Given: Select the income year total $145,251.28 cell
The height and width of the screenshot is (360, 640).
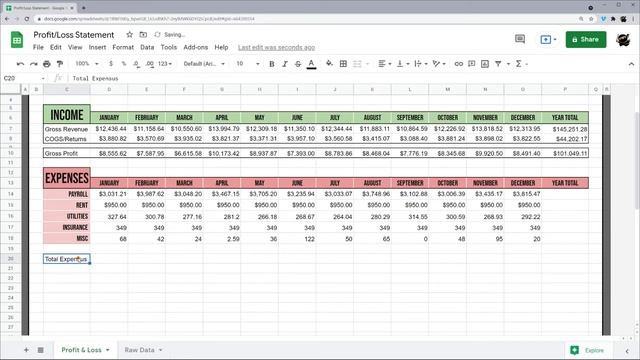Looking at the screenshot, I should (565, 129).
